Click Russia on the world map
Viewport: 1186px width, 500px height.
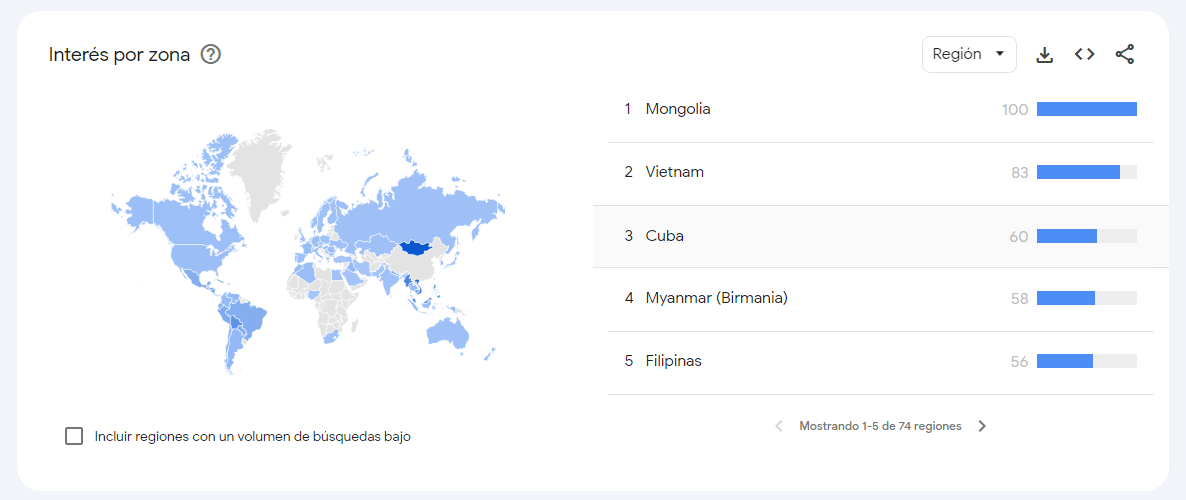(x=426, y=207)
